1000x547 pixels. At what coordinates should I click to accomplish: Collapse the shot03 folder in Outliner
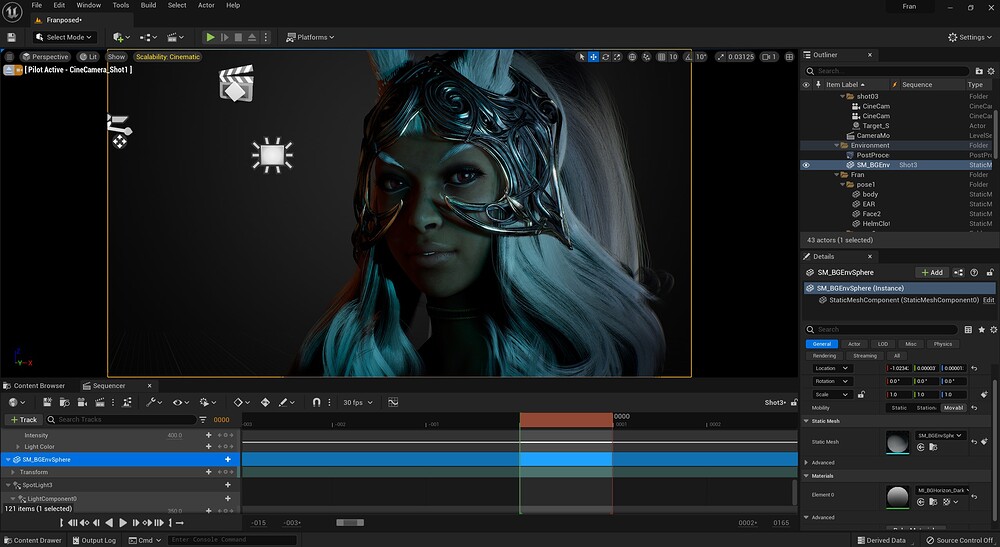click(x=842, y=96)
